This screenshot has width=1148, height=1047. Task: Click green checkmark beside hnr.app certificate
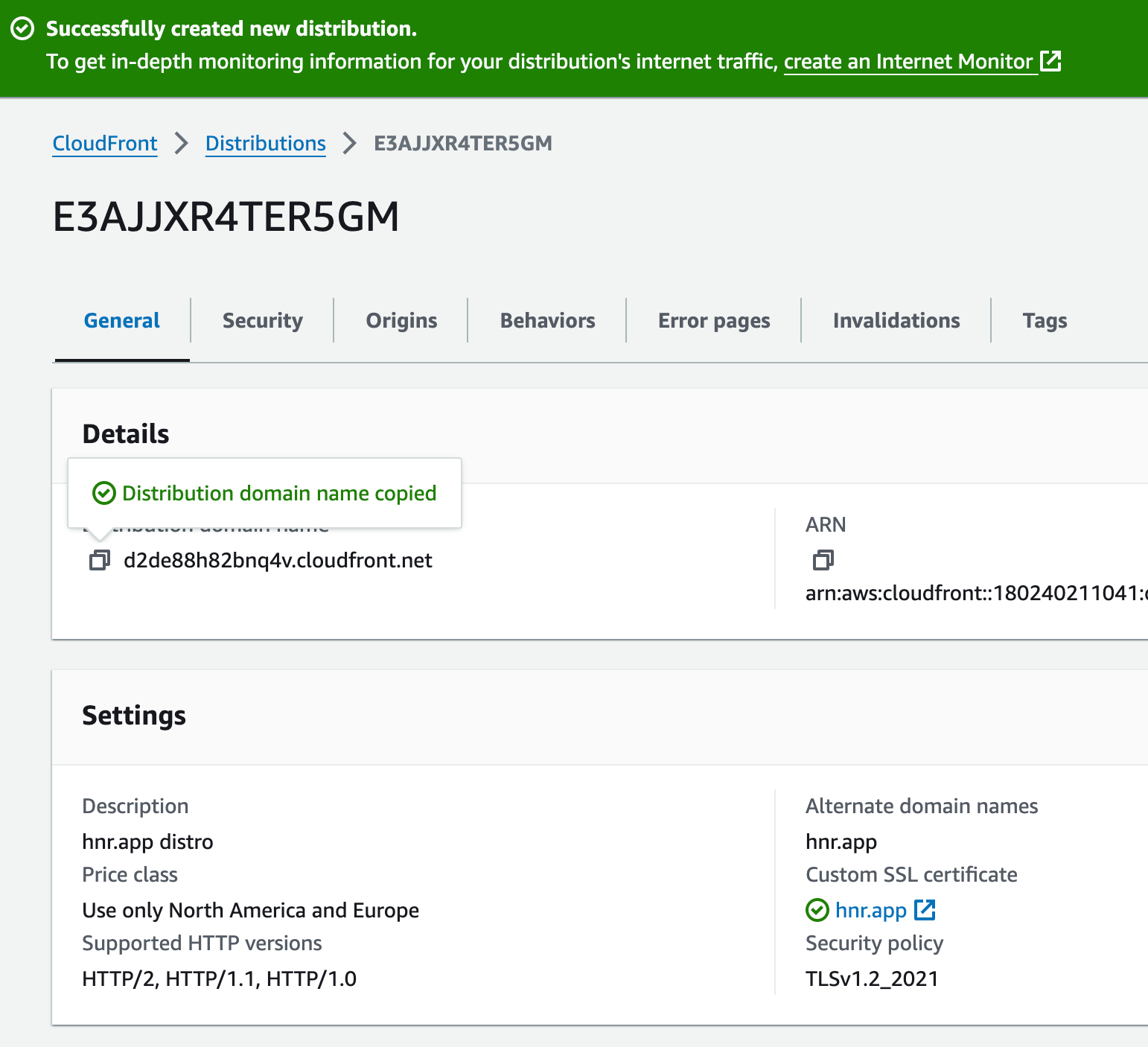817,910
